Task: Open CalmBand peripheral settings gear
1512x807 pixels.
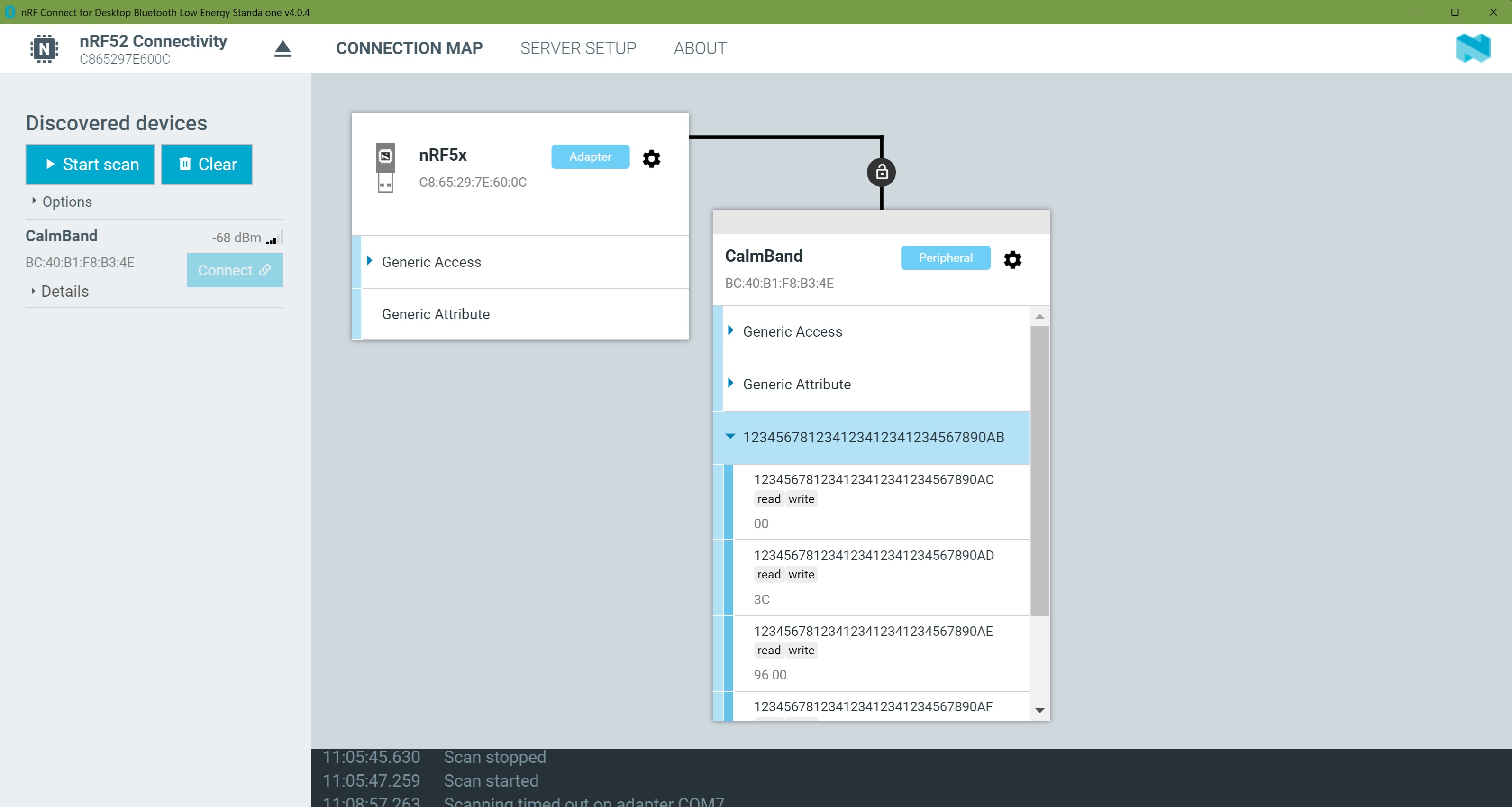Action: pos(1012,259)
